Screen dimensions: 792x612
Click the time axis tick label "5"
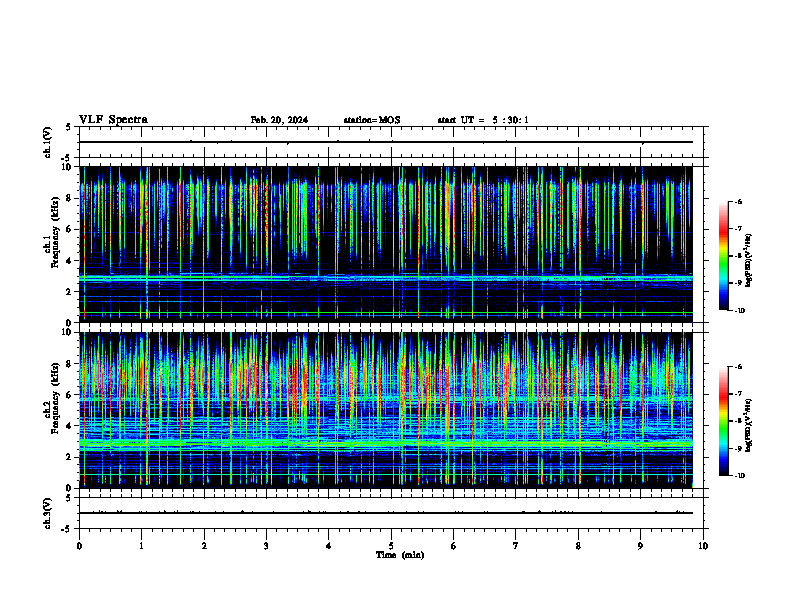coord(391,546)
